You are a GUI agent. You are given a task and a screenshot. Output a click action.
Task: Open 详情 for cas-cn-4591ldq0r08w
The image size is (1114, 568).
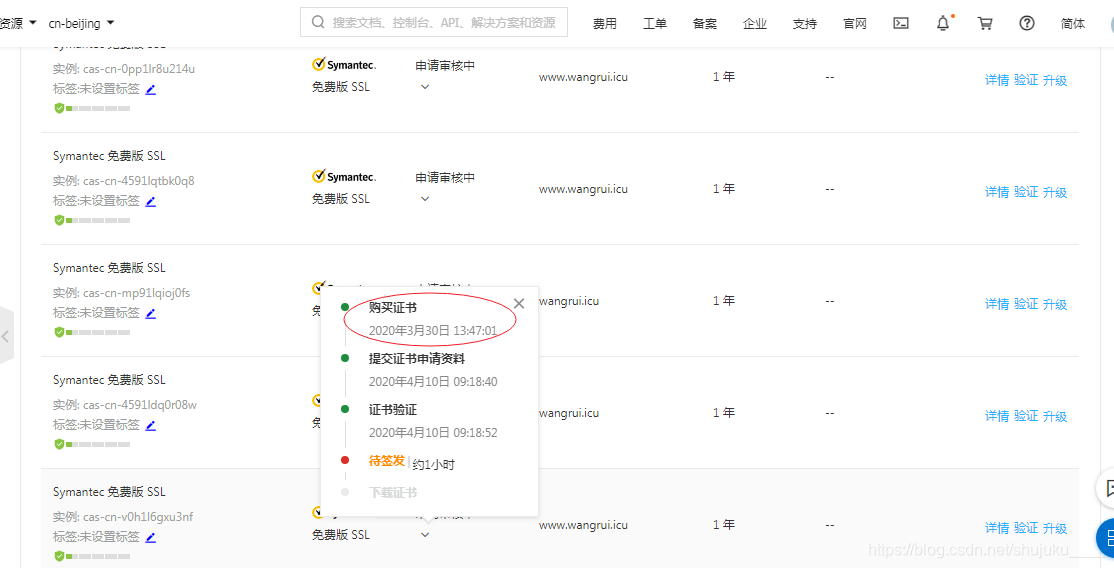point(997,416)
